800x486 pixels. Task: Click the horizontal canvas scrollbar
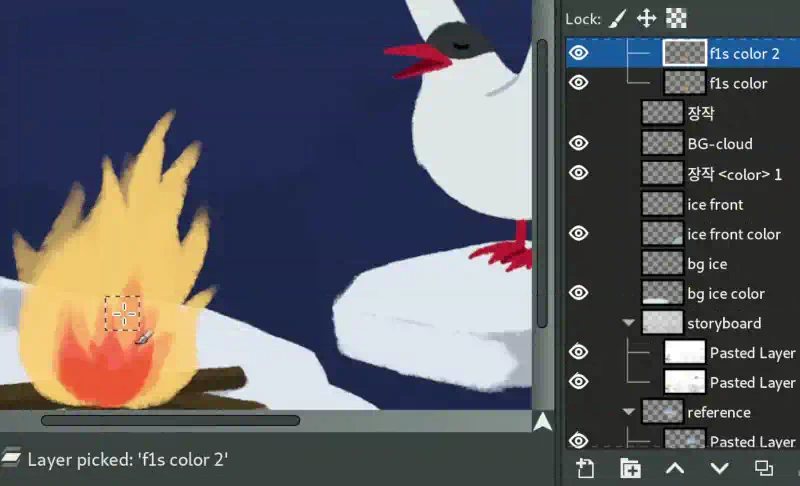(170, 421)
